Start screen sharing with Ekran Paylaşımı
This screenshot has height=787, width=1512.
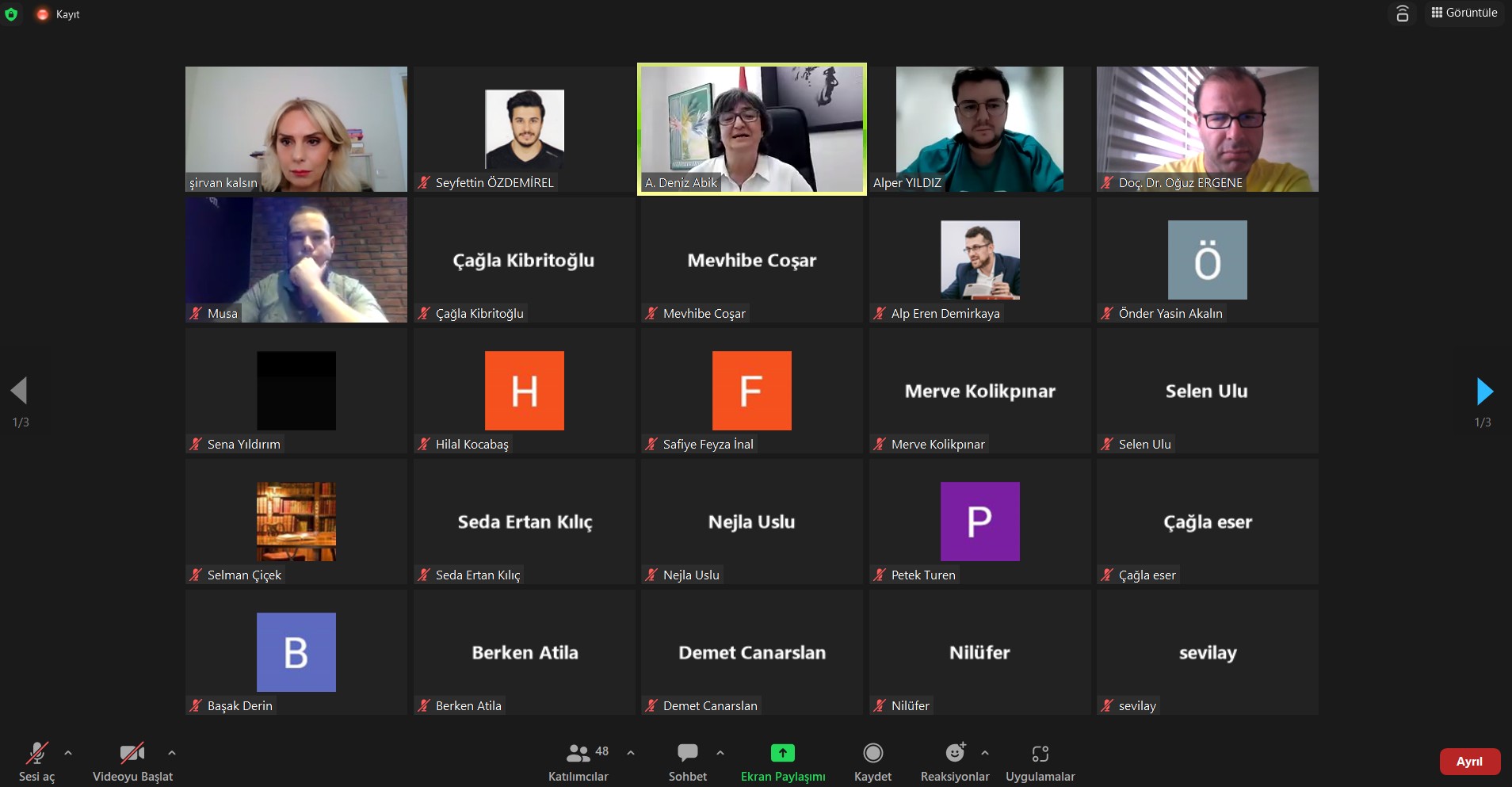pyautogui.click(x=783, y=762)
